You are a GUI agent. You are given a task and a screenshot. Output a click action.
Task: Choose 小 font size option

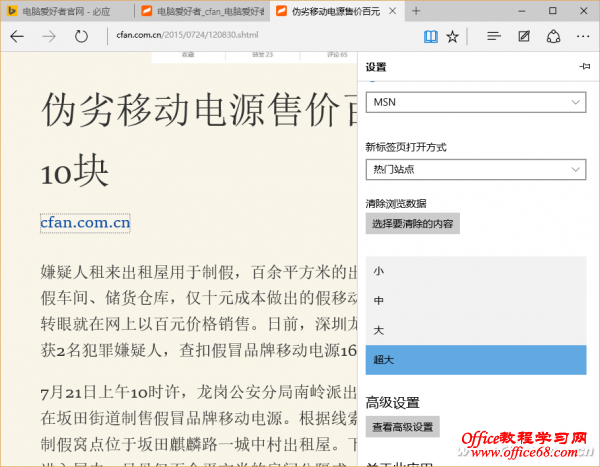476,271
